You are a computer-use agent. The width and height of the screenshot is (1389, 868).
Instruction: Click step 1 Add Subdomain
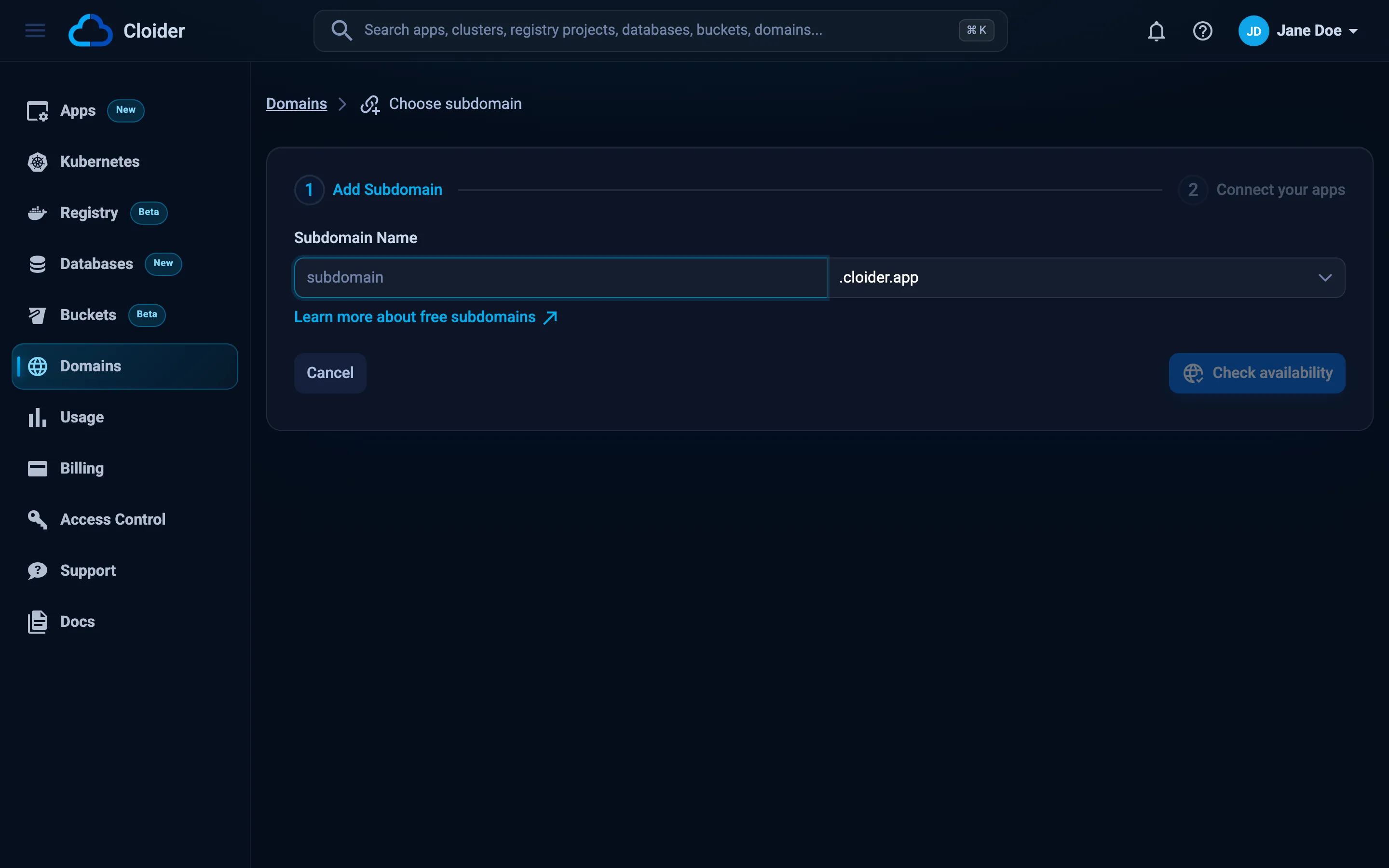368,190
